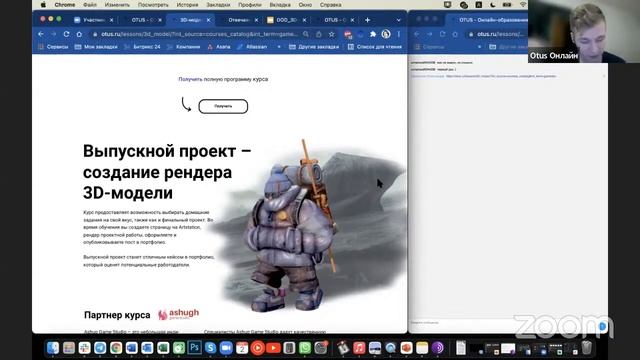Switch to the Участник tab
The width and height of the screenshot is (640, 360).
(93, 20)
